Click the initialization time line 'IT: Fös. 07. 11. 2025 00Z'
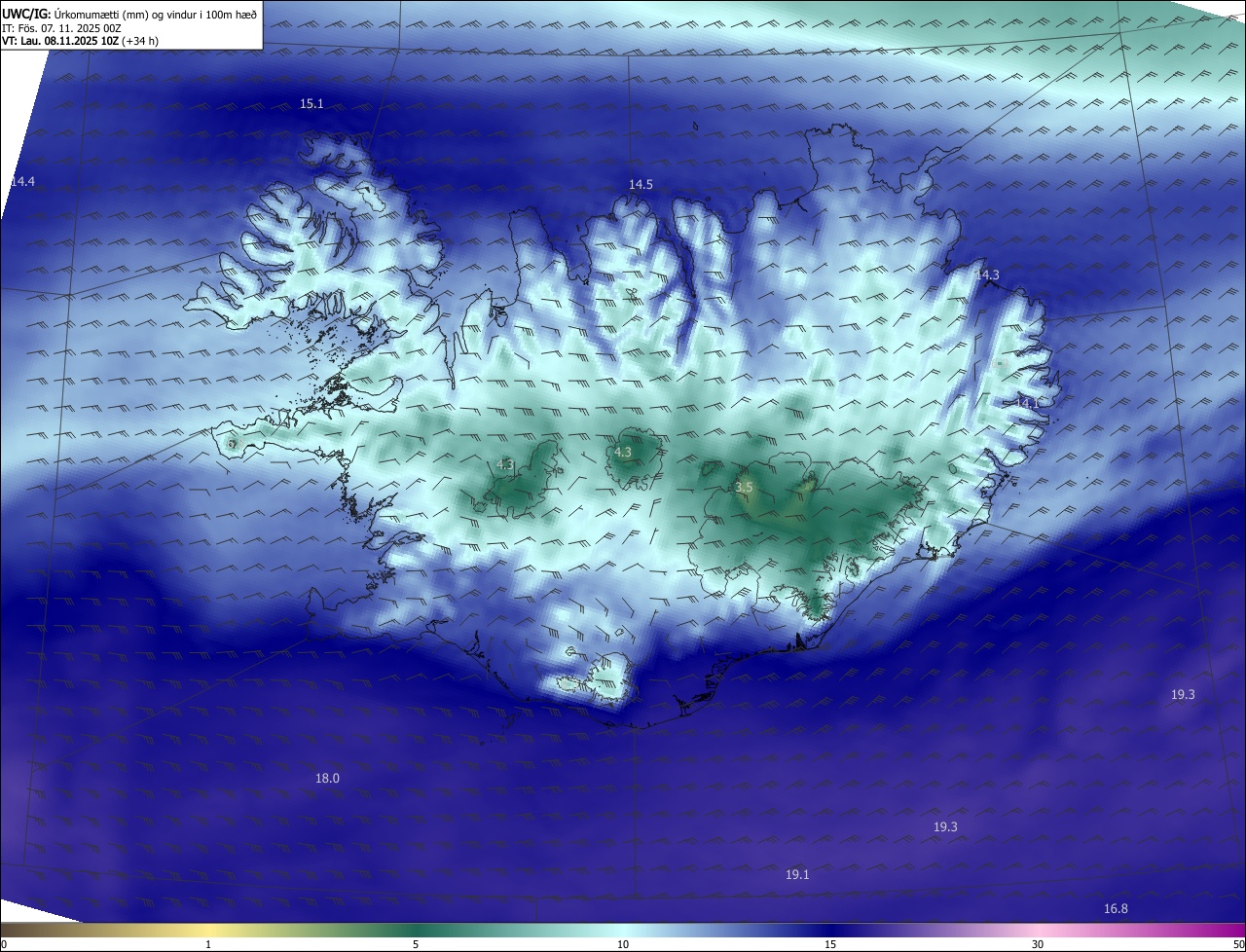 [61, 28]
